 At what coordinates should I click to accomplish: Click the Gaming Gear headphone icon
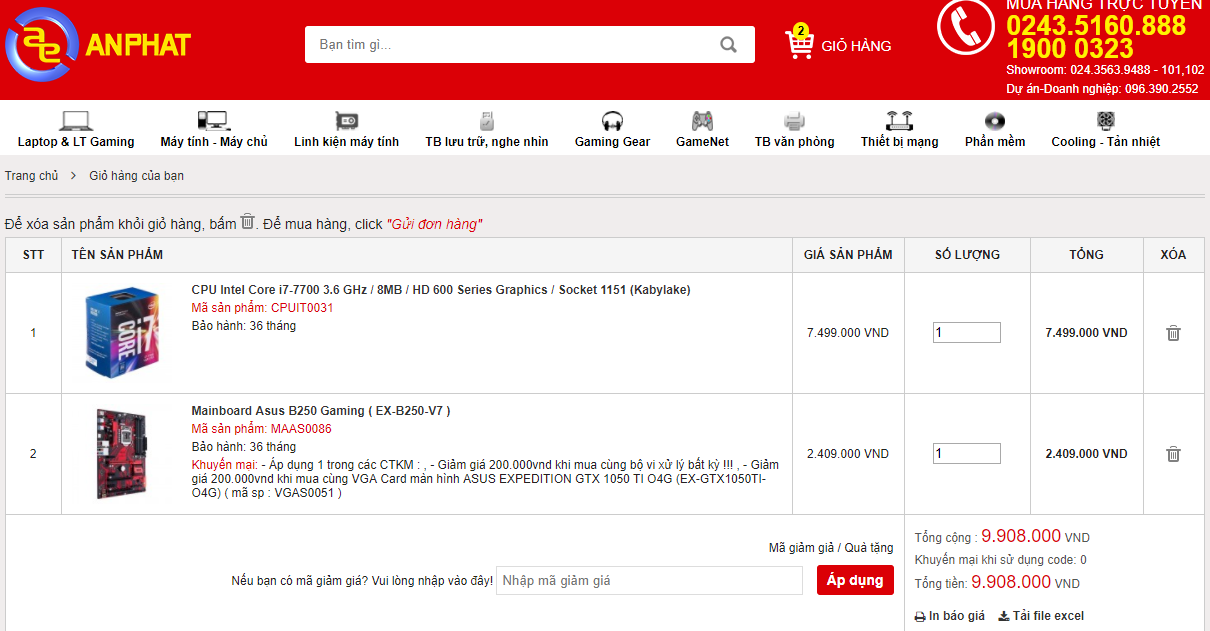612,121
